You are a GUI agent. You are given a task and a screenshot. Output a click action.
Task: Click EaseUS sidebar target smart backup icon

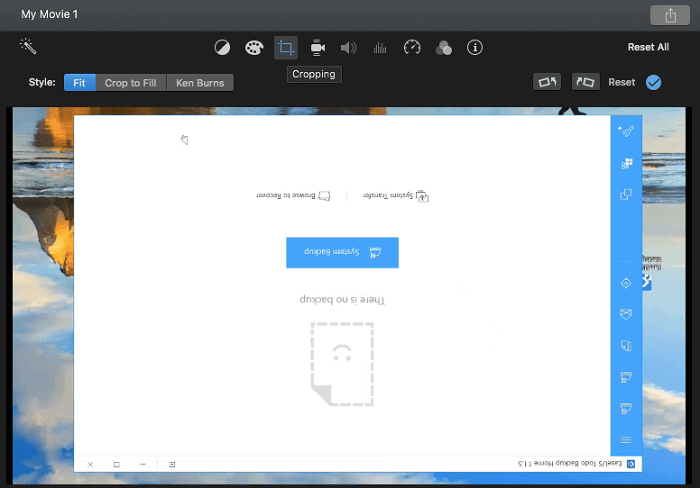(x=626, y=283)
